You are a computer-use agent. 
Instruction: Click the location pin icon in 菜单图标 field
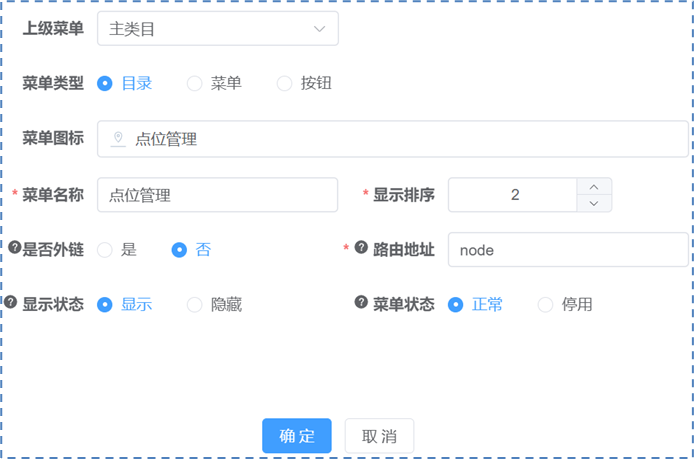coord(119,139)
